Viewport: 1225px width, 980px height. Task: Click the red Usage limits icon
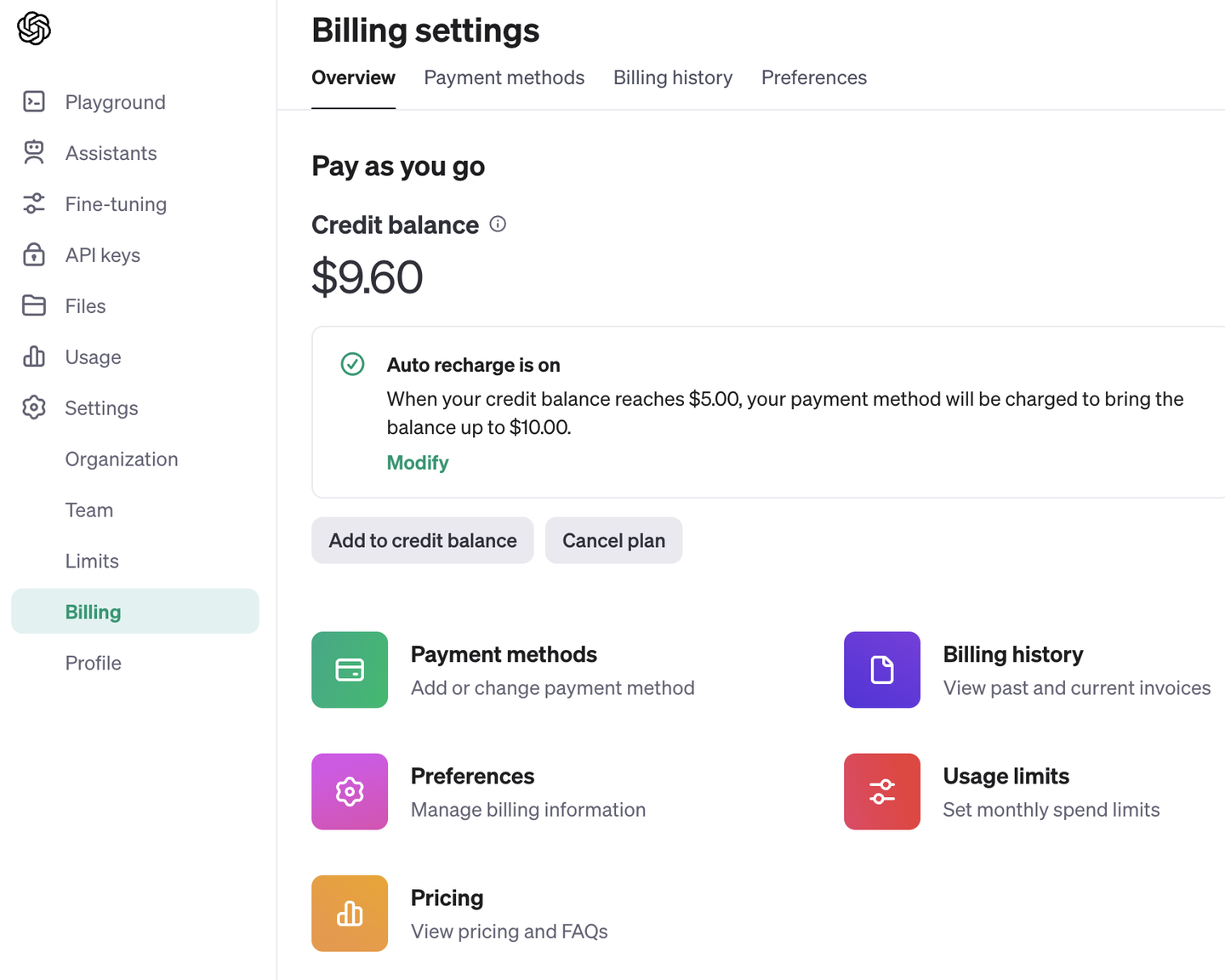[x=882, y=791]
